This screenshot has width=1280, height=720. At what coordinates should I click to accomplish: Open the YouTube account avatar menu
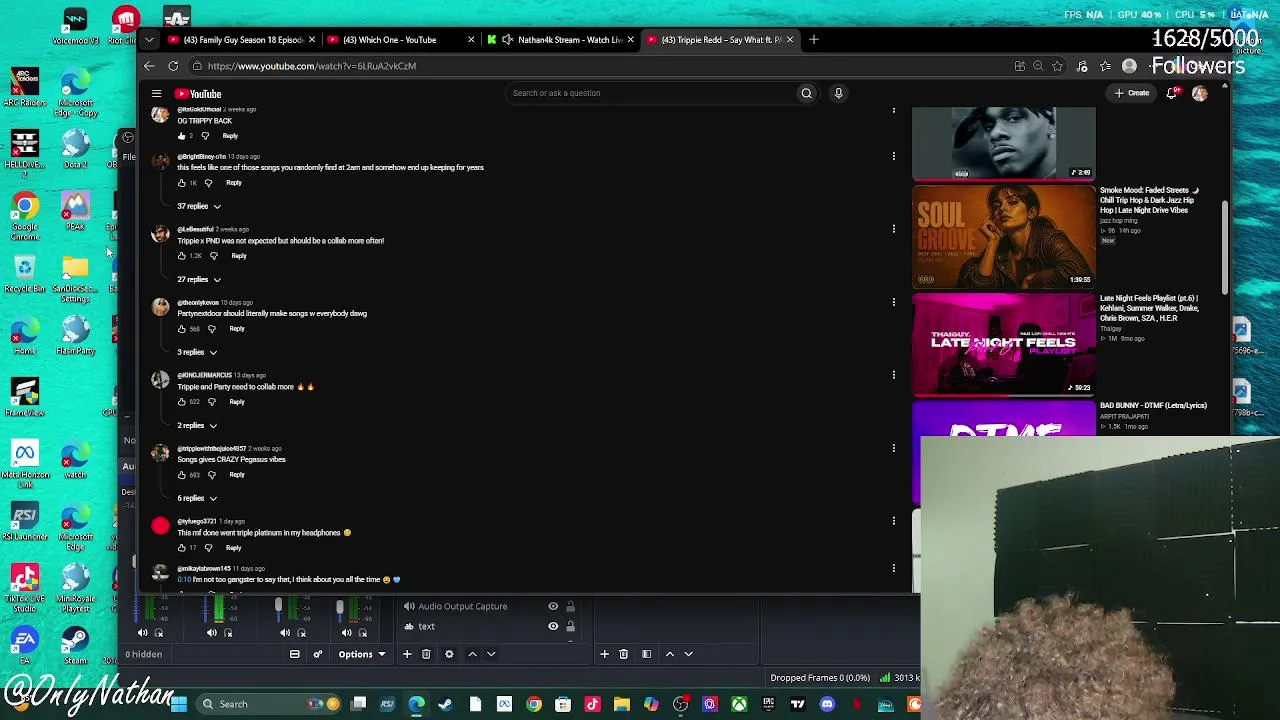coord(1199,93)
